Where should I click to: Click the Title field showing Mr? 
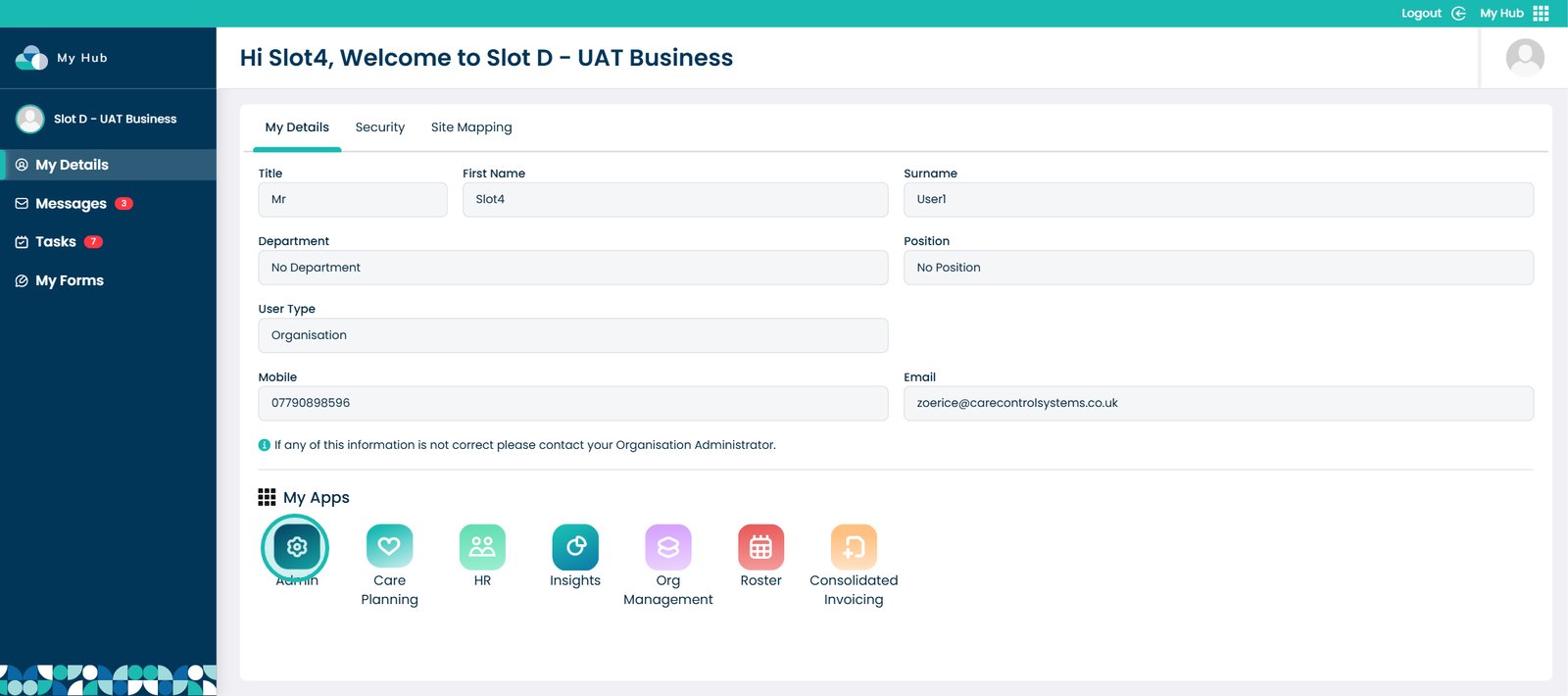click(x=353, y=199)
